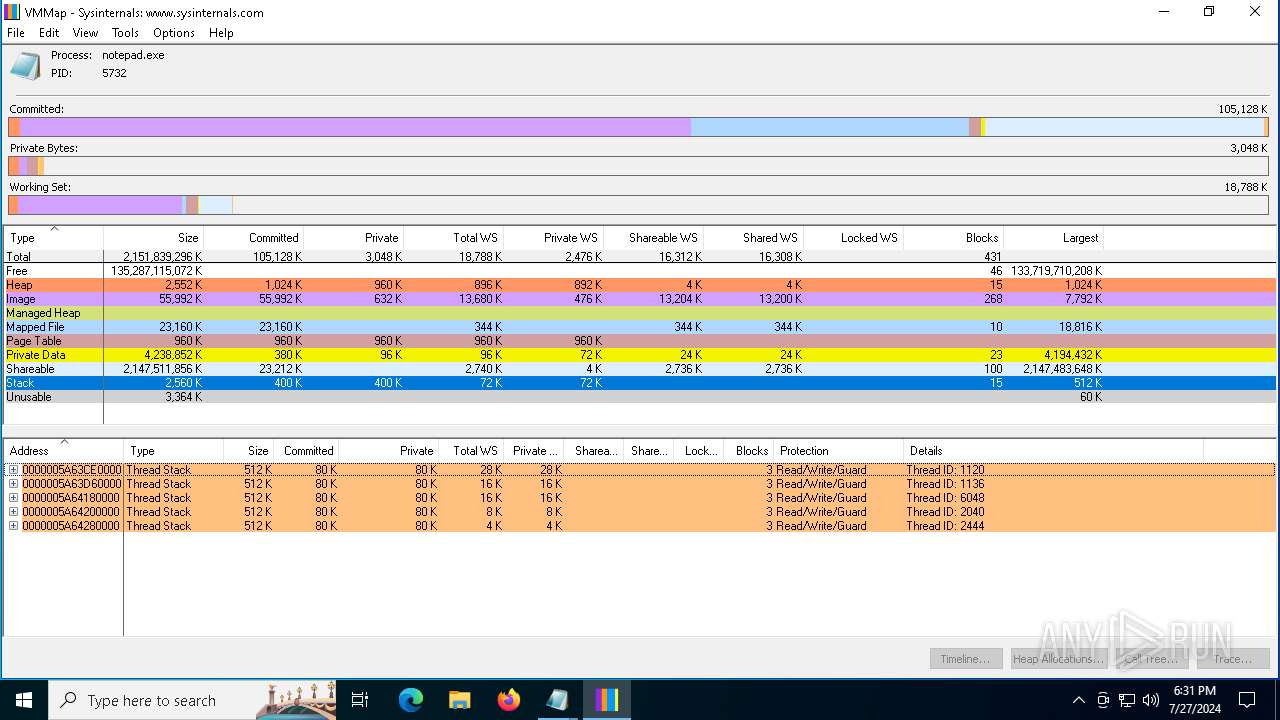Screen dimensions: 1280x720
Task: Click VMMap taskbar icon
Action: coord(606,700)
